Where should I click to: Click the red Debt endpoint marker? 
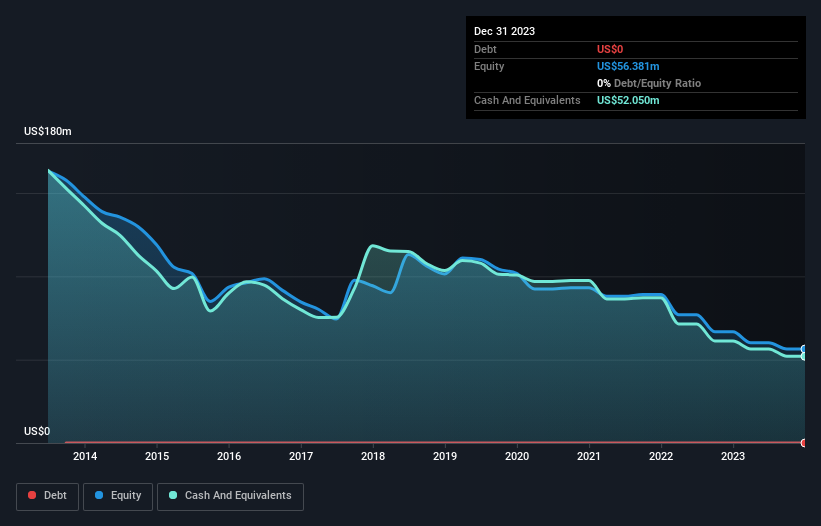804,443
